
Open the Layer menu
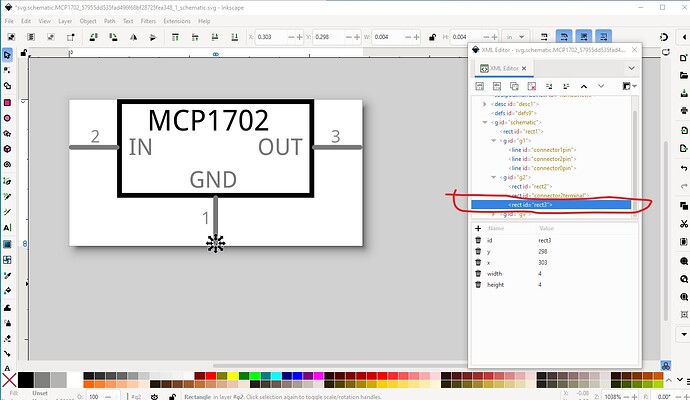pyautogui.click(x=65, y=21)
